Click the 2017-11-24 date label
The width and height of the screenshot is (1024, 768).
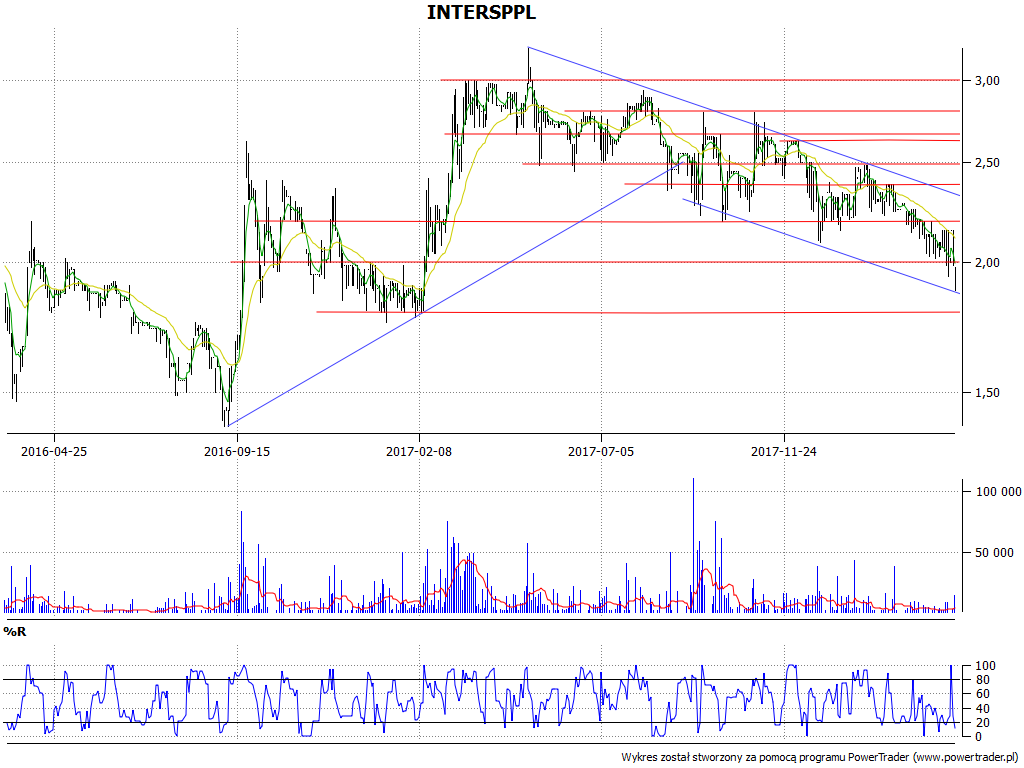tap(784, 451)
